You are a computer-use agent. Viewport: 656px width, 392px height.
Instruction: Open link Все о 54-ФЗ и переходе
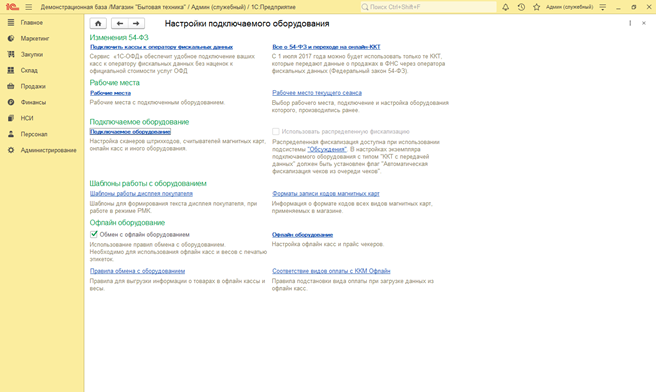point(326,47)
